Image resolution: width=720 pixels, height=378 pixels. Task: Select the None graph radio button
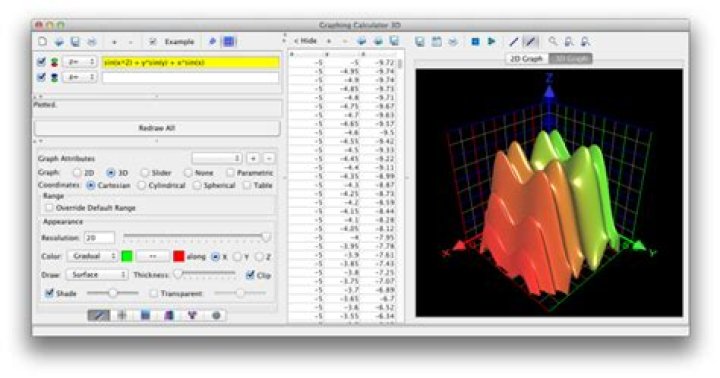[x=188, y=173]
